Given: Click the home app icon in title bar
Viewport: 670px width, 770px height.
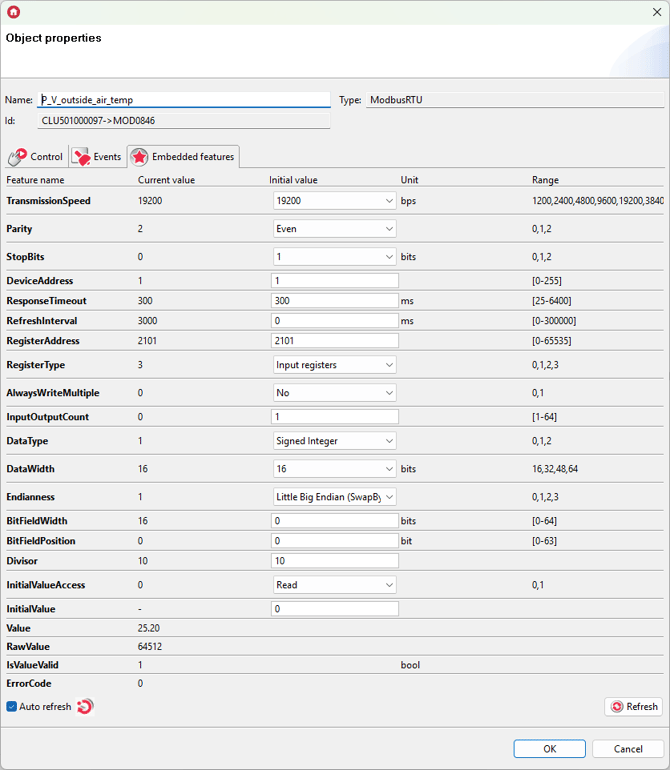Looking at the screenshot, I should pos(13,12).
